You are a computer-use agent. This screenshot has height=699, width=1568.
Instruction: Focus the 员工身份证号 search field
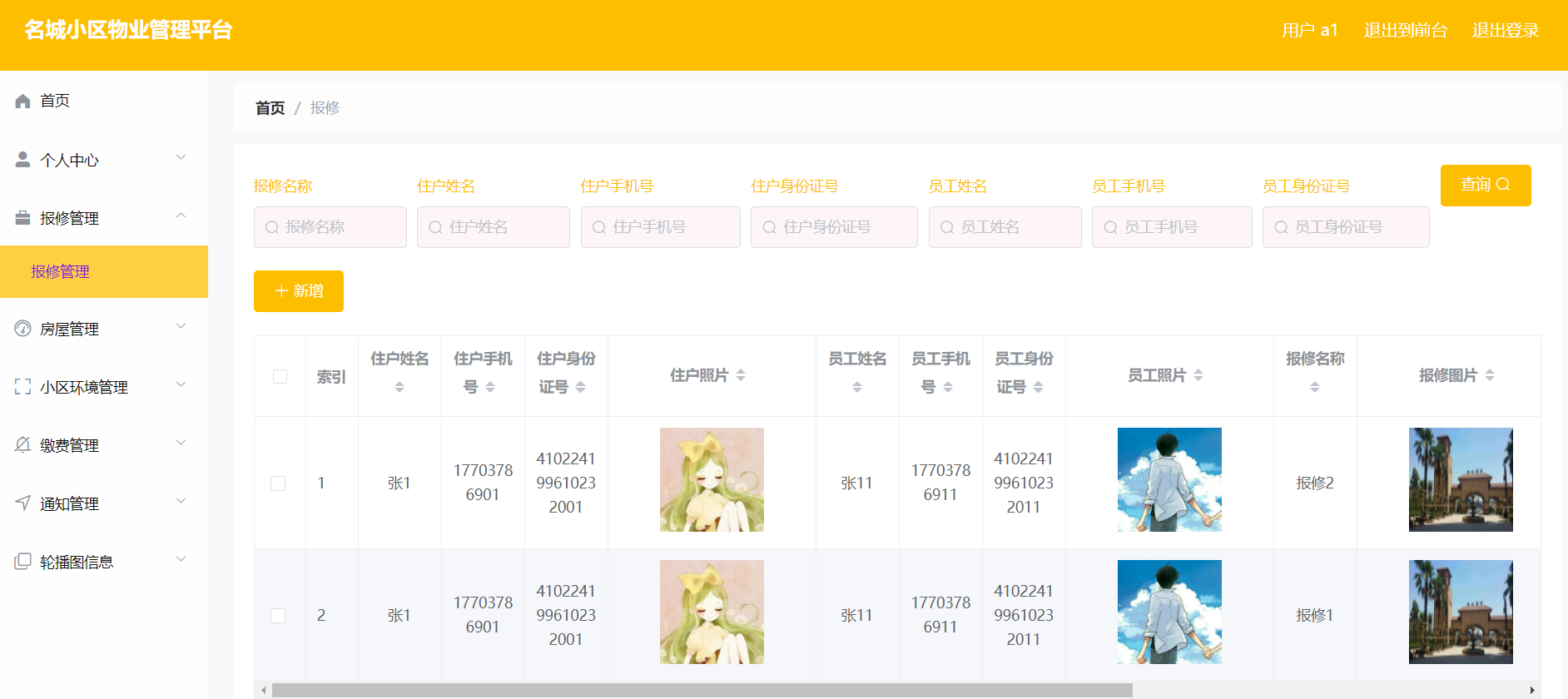tap(1346, 227)
